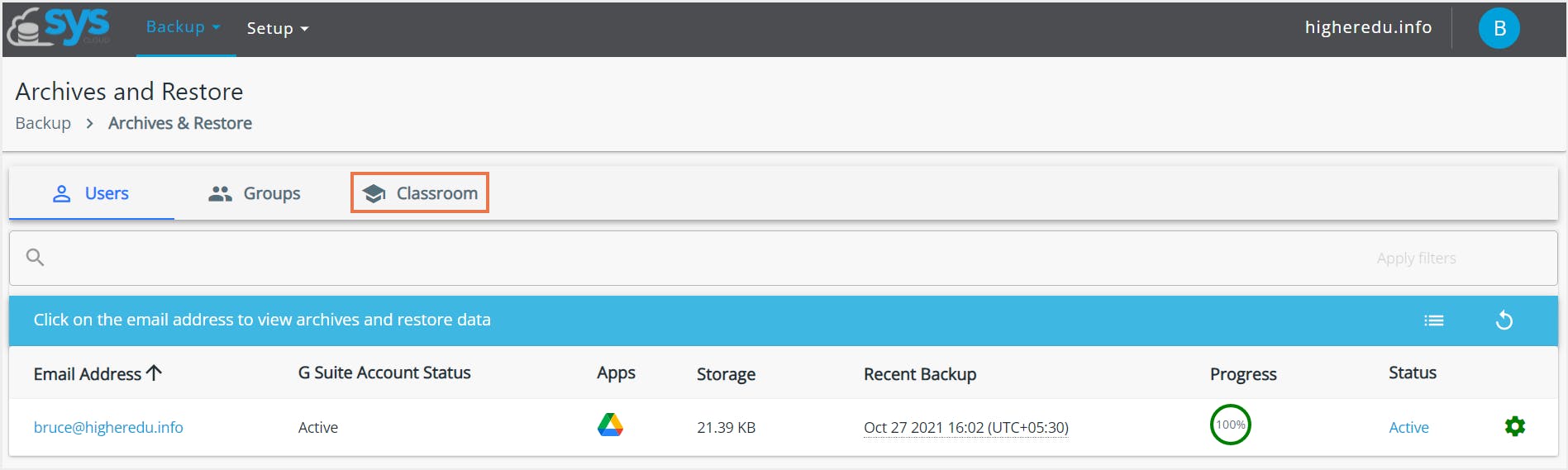Click the Google Drive app icon
The image size is (1568, 470).
[610, 425]
